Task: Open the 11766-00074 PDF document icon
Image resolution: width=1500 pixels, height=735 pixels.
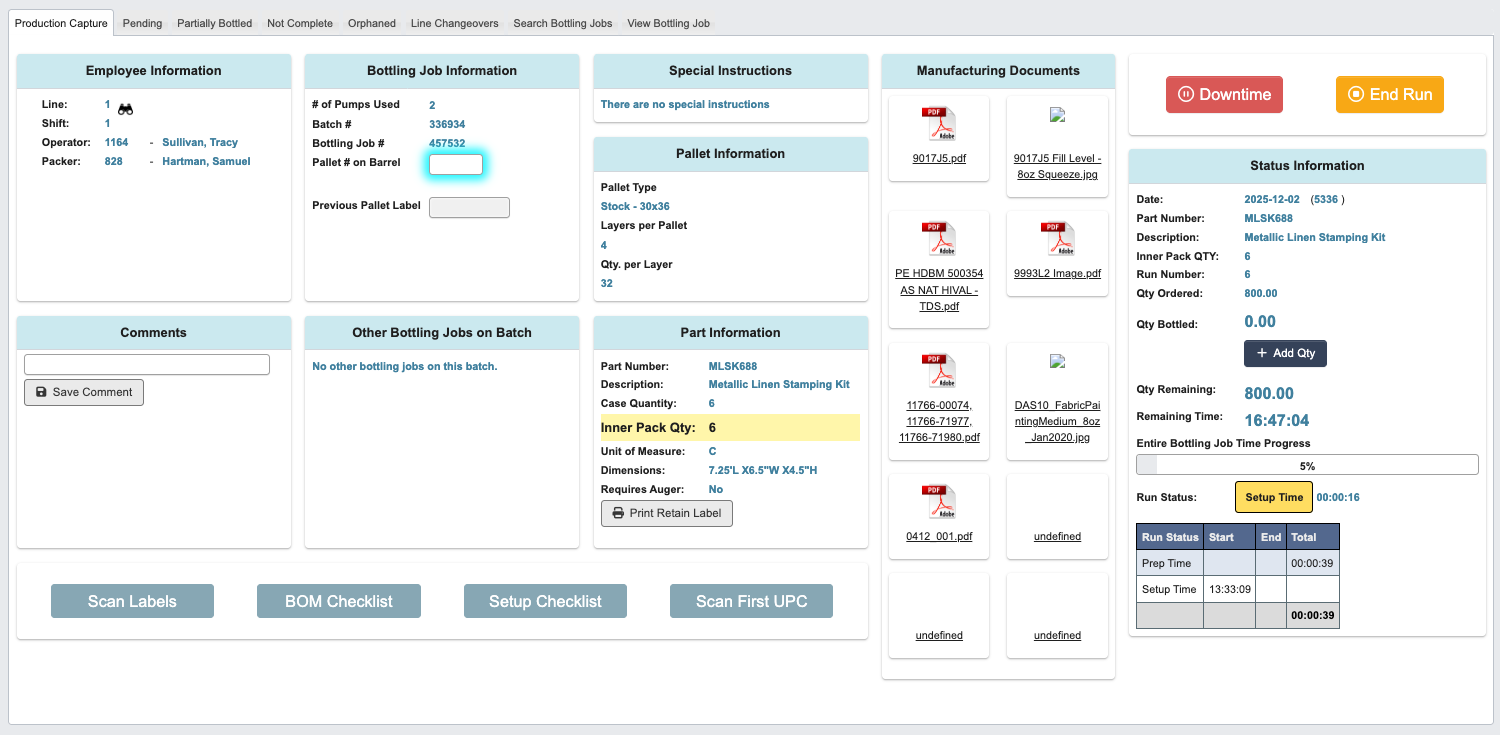Action: pyautogui.click(x=938, y=371)
